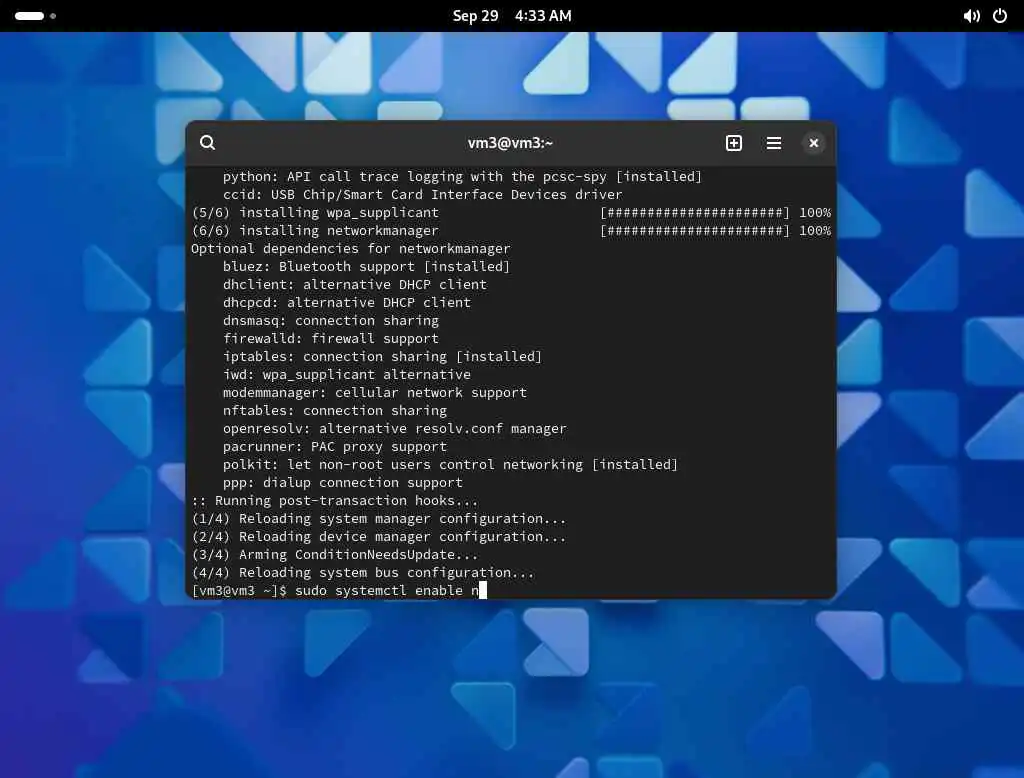
Task: Close the vm3@vm3 terminal window
Action: point(814,143)
